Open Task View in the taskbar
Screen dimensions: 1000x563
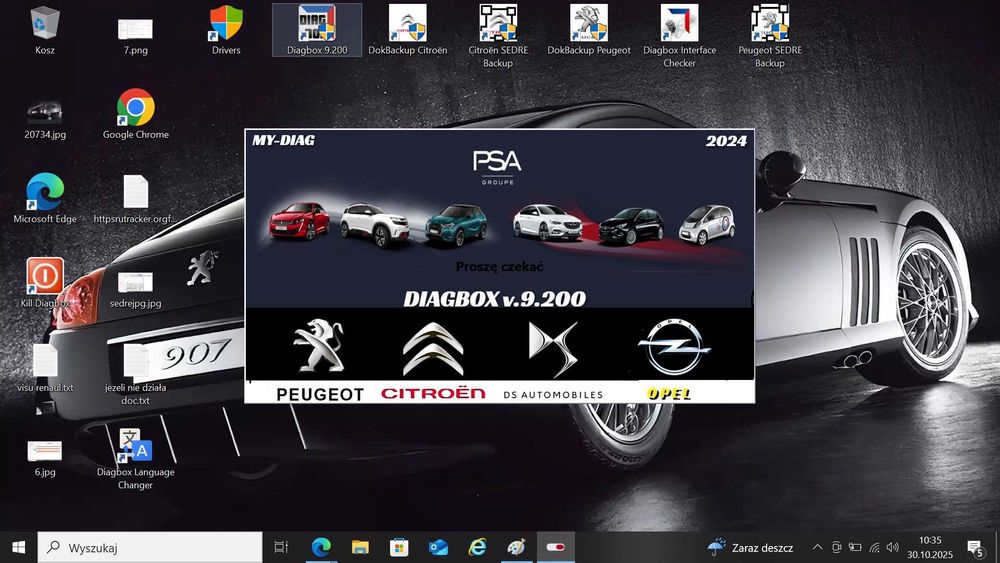coord(281,547)
